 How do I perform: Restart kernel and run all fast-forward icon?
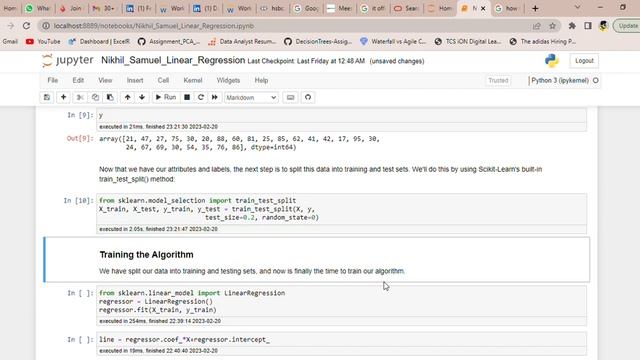tap(215, 97)
